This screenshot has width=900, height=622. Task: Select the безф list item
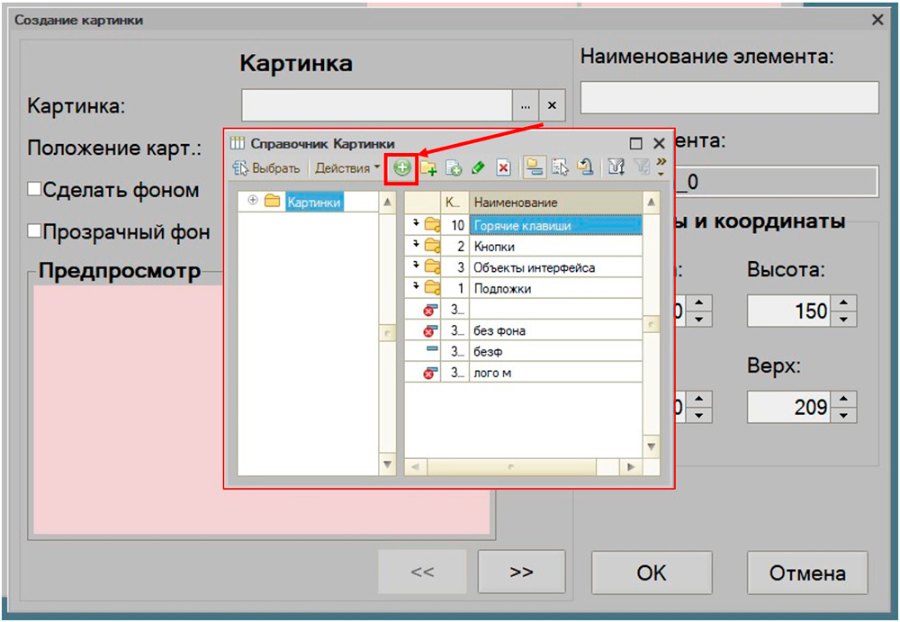point(523,351)
